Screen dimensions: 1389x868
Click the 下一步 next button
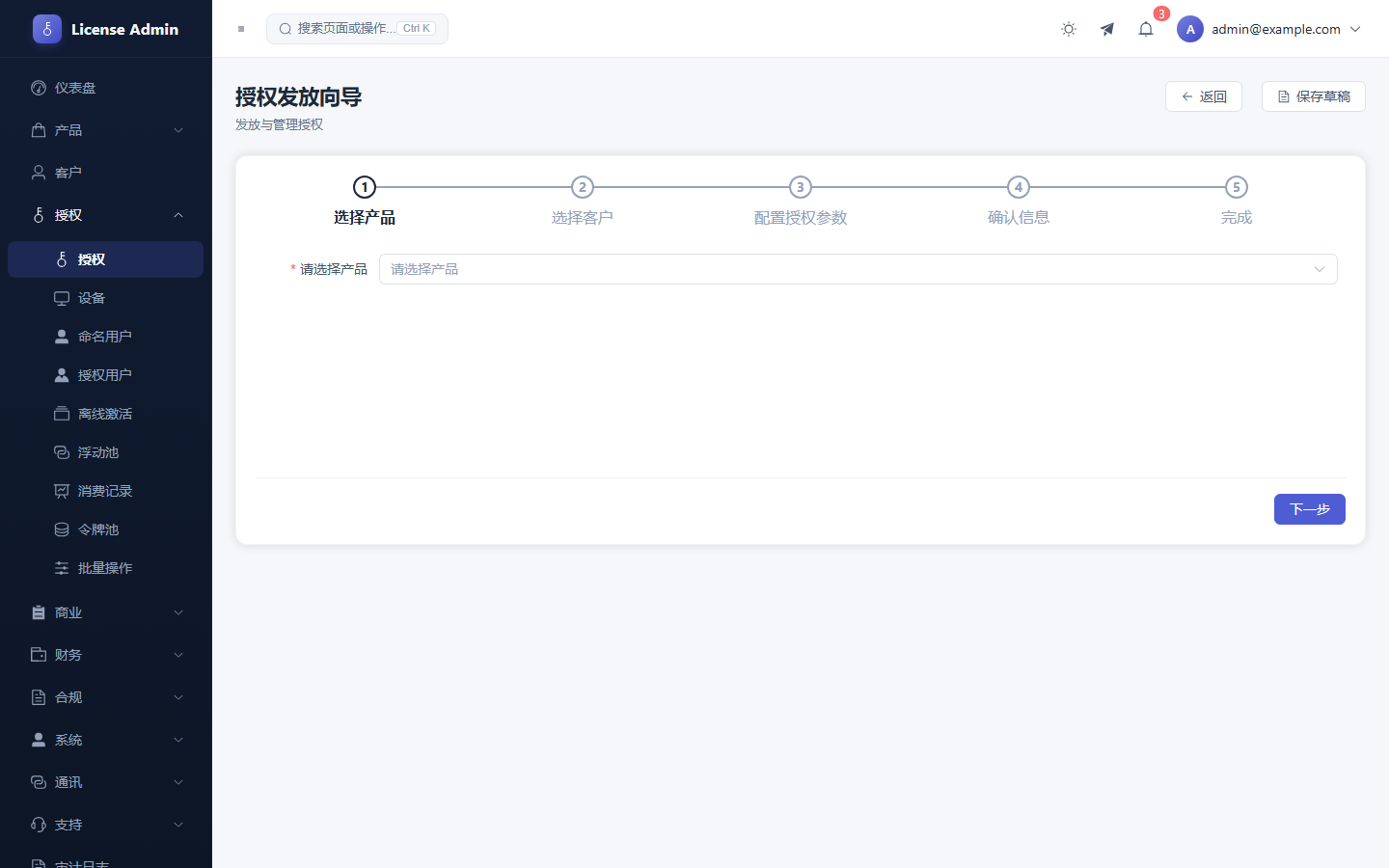click(1310, 509)
